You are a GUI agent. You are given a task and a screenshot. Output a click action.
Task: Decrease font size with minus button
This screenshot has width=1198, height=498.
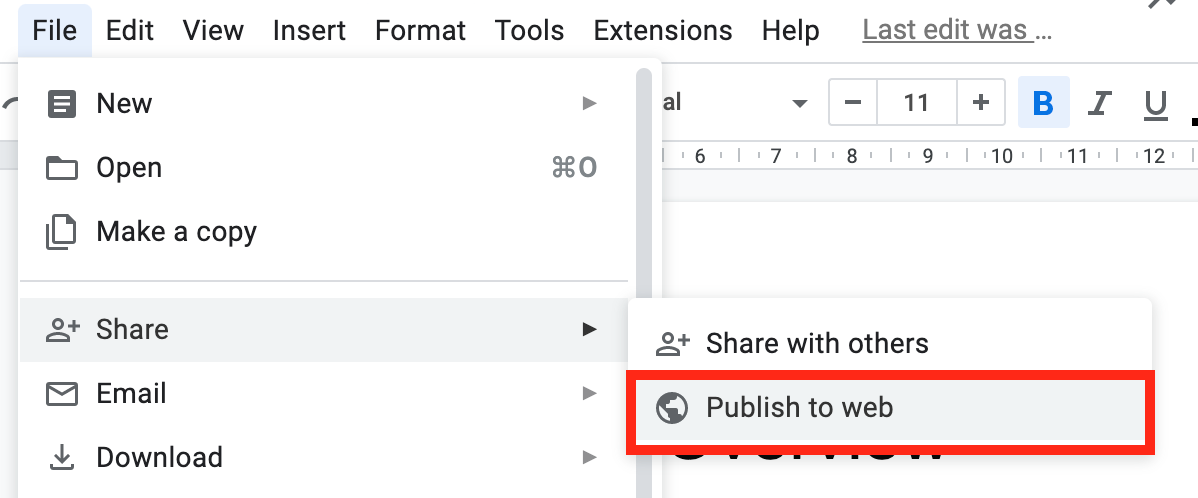[x=853, y=103]
